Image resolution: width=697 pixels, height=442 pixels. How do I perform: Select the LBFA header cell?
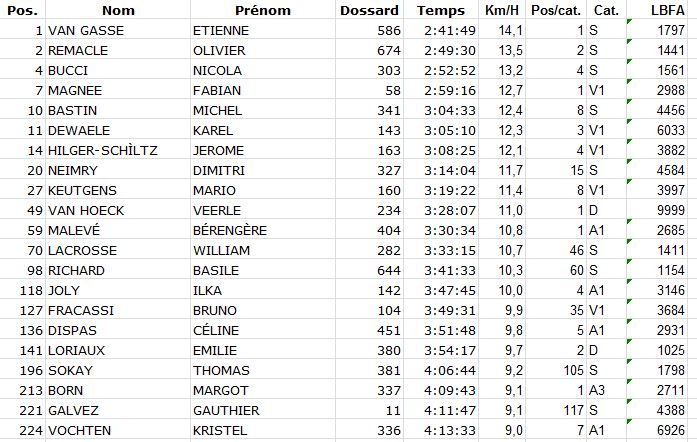point(664,10)
